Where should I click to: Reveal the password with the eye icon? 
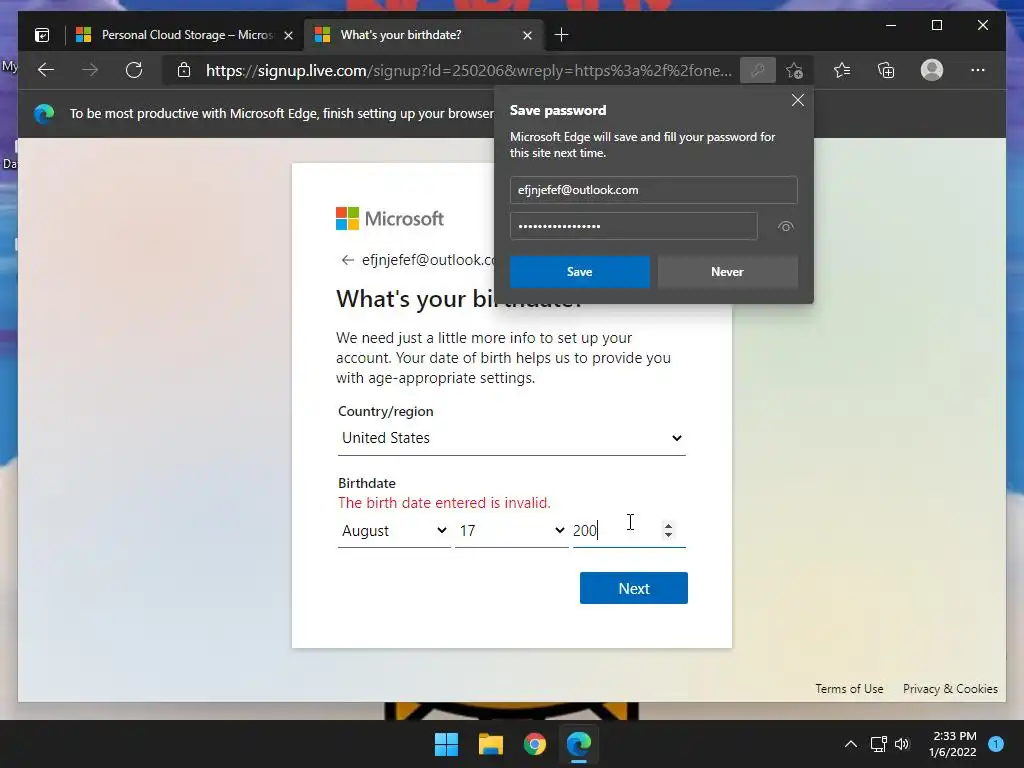(x=786, y=227)
